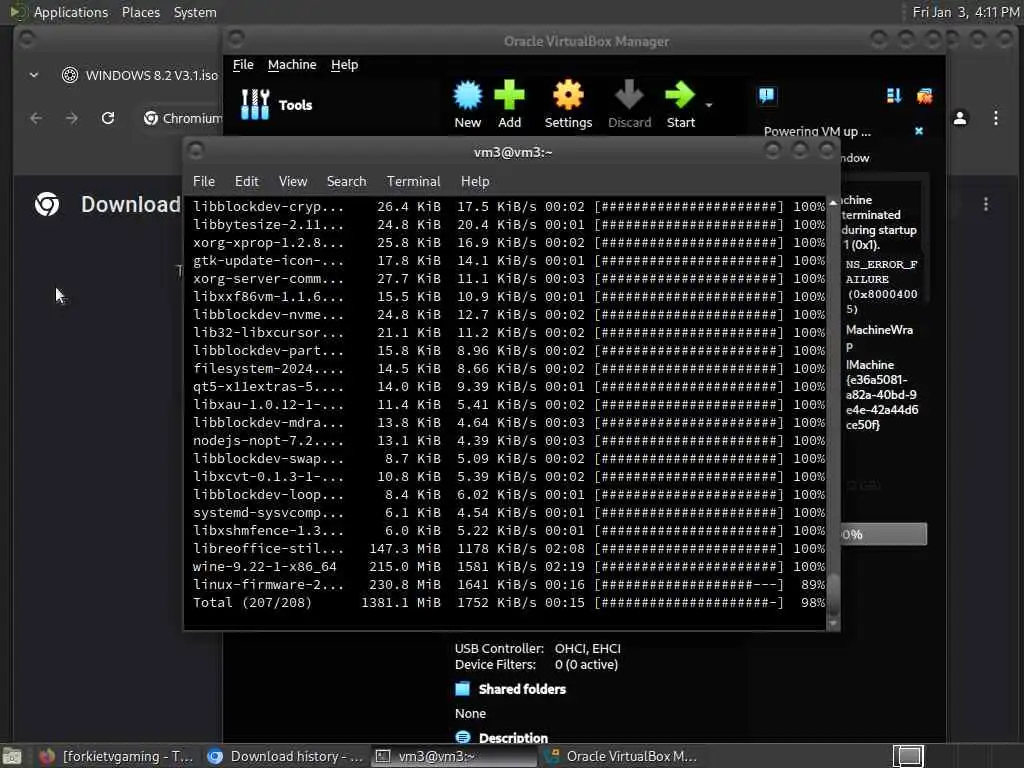The height and width of the screenshot is (768, 1024).
Task: Click the Discard toolbar icon
Action: [x=630, y=104]
